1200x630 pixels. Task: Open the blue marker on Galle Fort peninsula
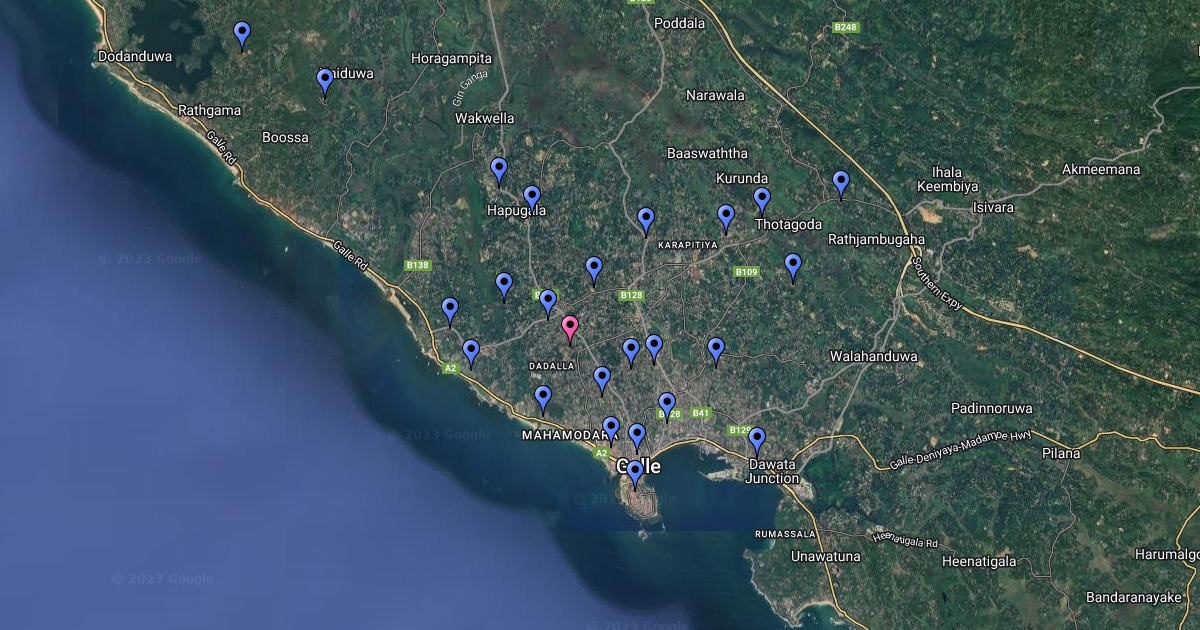[x=634, y=472]
